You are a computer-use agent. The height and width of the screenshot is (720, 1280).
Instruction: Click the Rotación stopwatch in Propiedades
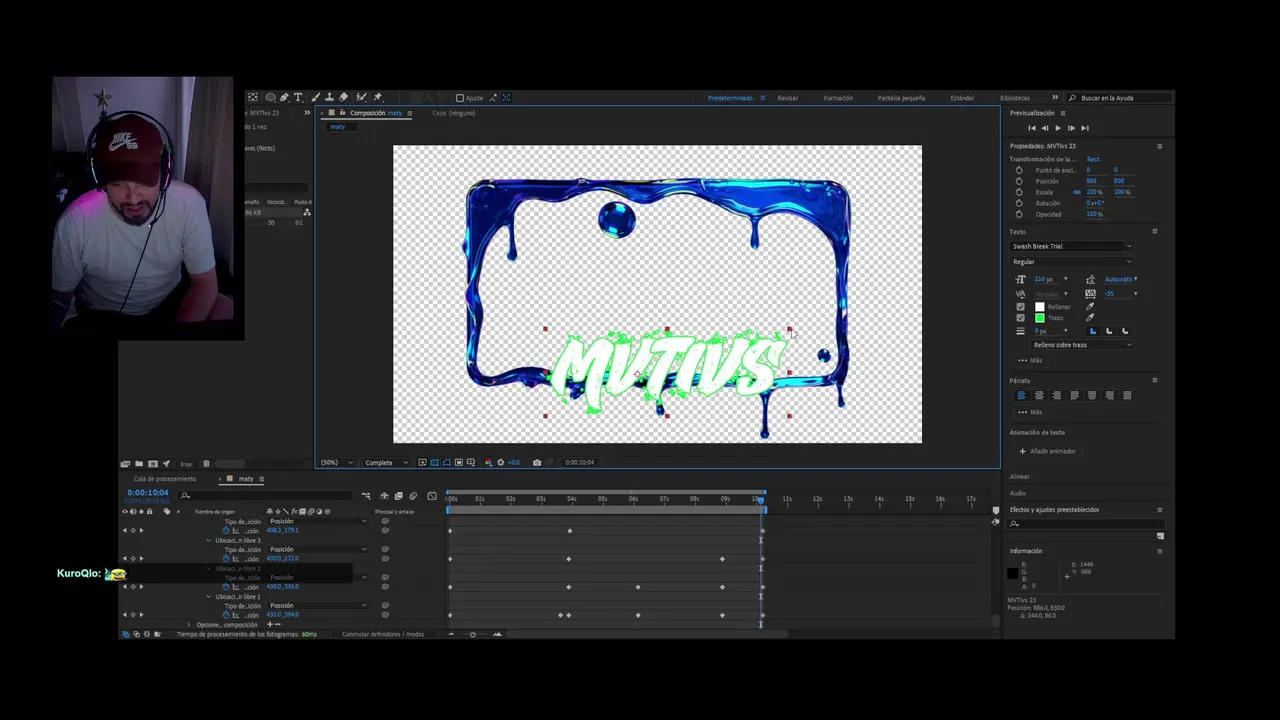[1019, 203]
